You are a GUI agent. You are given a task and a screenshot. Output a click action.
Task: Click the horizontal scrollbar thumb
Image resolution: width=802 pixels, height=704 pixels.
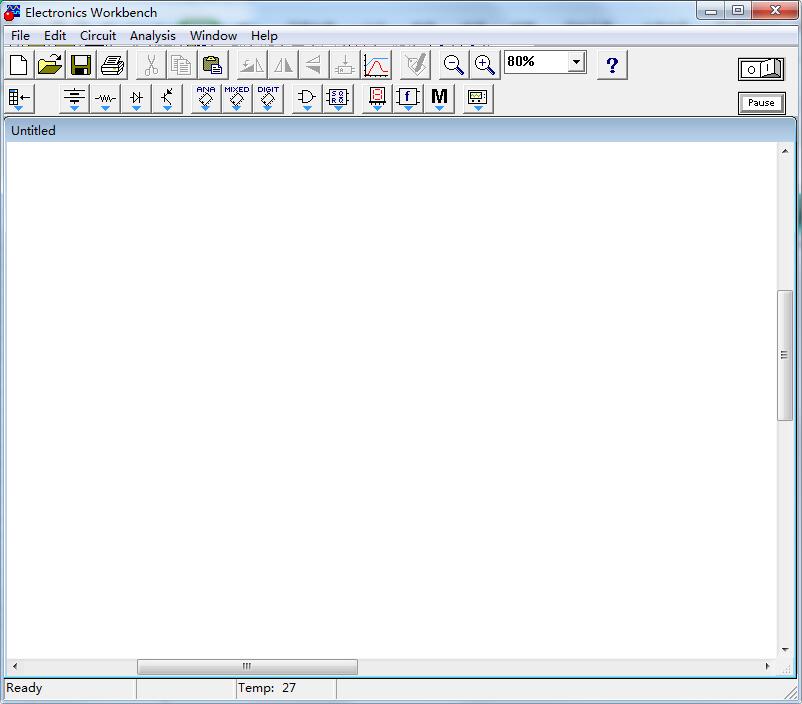pos(247,666)
